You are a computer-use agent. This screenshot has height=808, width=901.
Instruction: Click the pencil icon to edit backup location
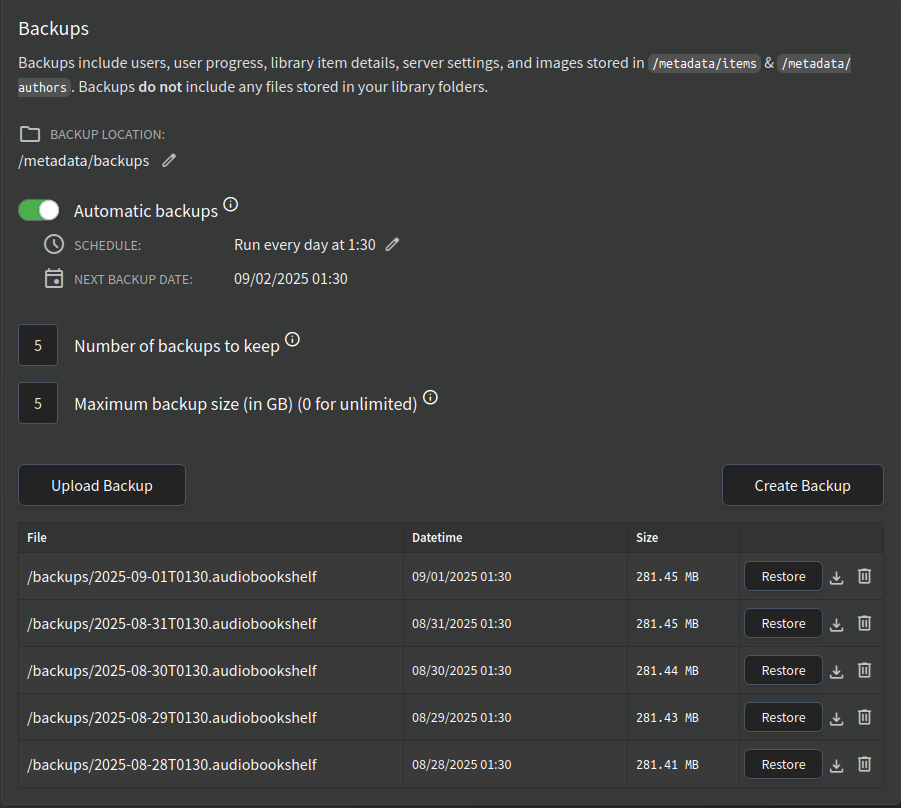coord(168,161)
